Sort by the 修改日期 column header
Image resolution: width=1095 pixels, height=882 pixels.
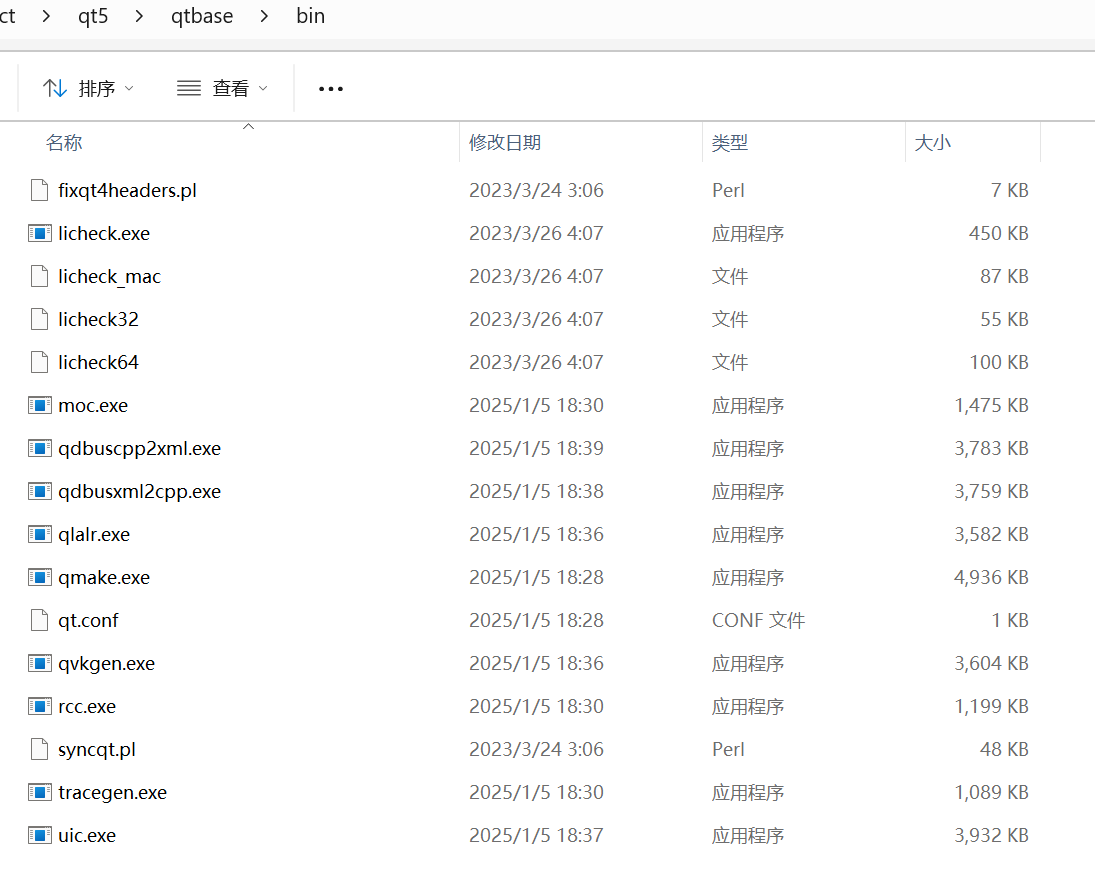[x=505, y=142]
